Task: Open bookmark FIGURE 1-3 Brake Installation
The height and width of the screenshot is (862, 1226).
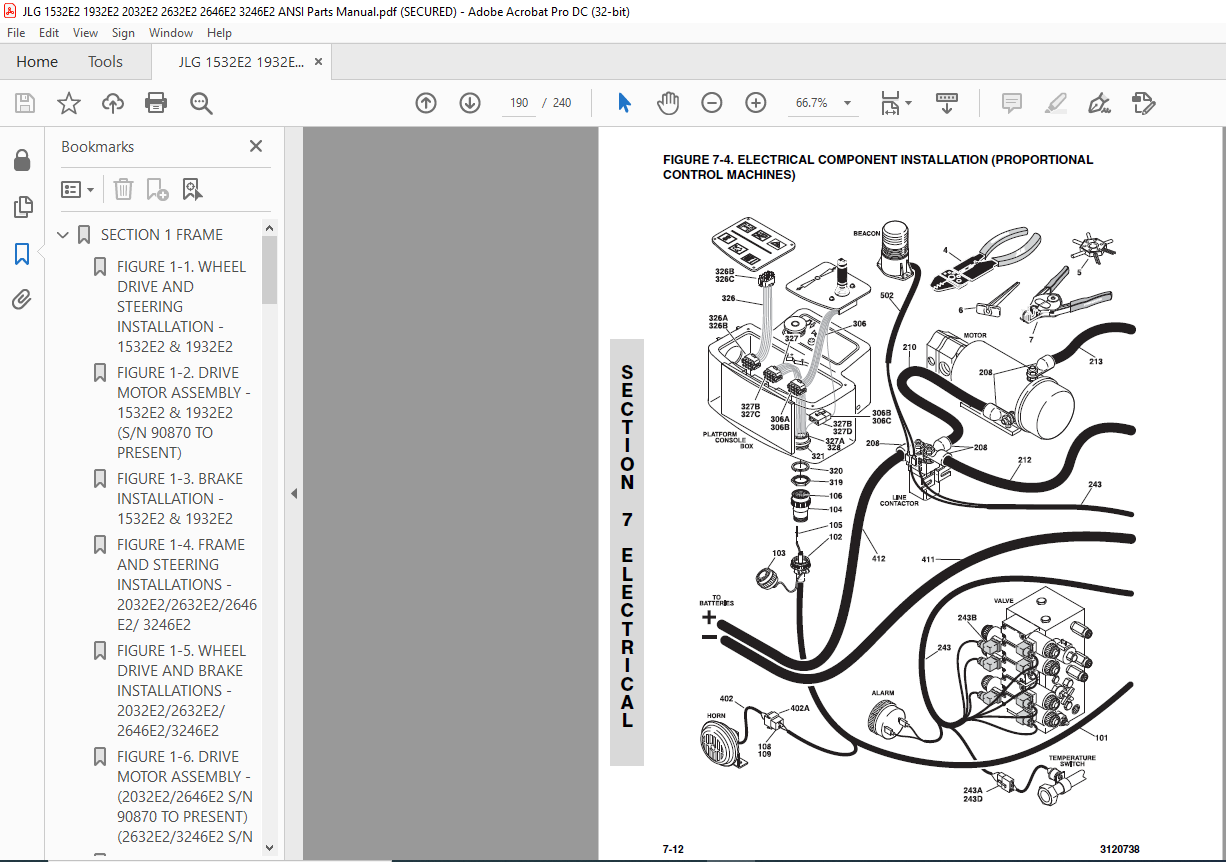Action: (x=181, y=499)
